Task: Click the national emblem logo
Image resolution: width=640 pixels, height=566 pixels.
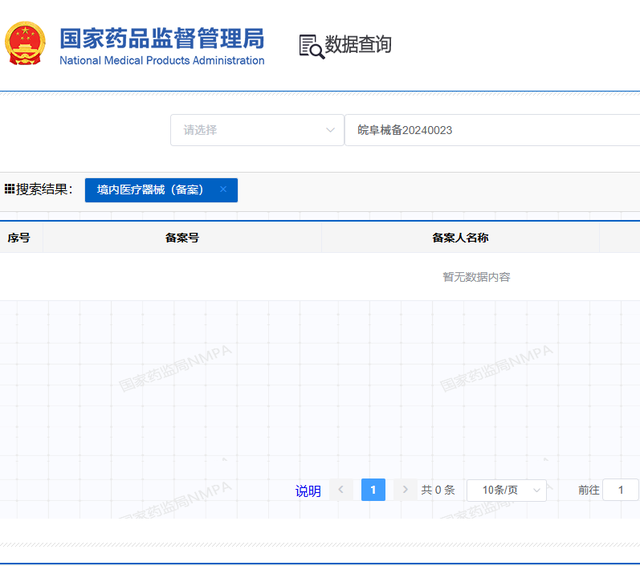Action: coord(25,45)
